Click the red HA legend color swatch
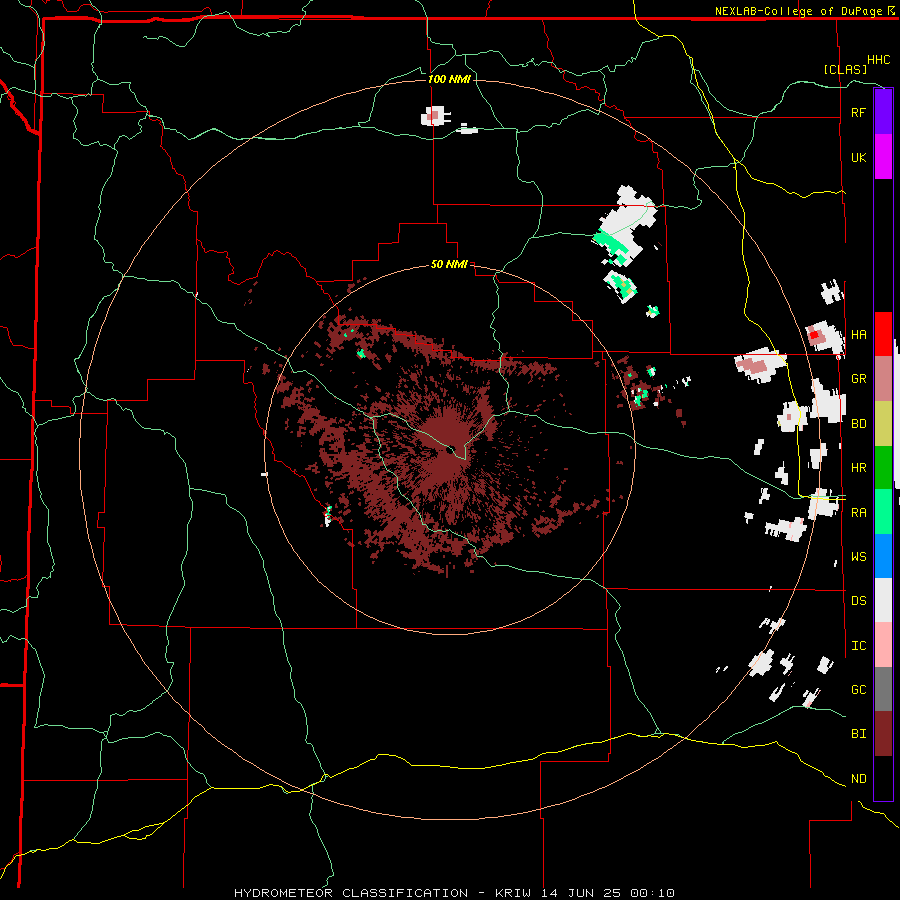900x900 pixels. point(883,334)
